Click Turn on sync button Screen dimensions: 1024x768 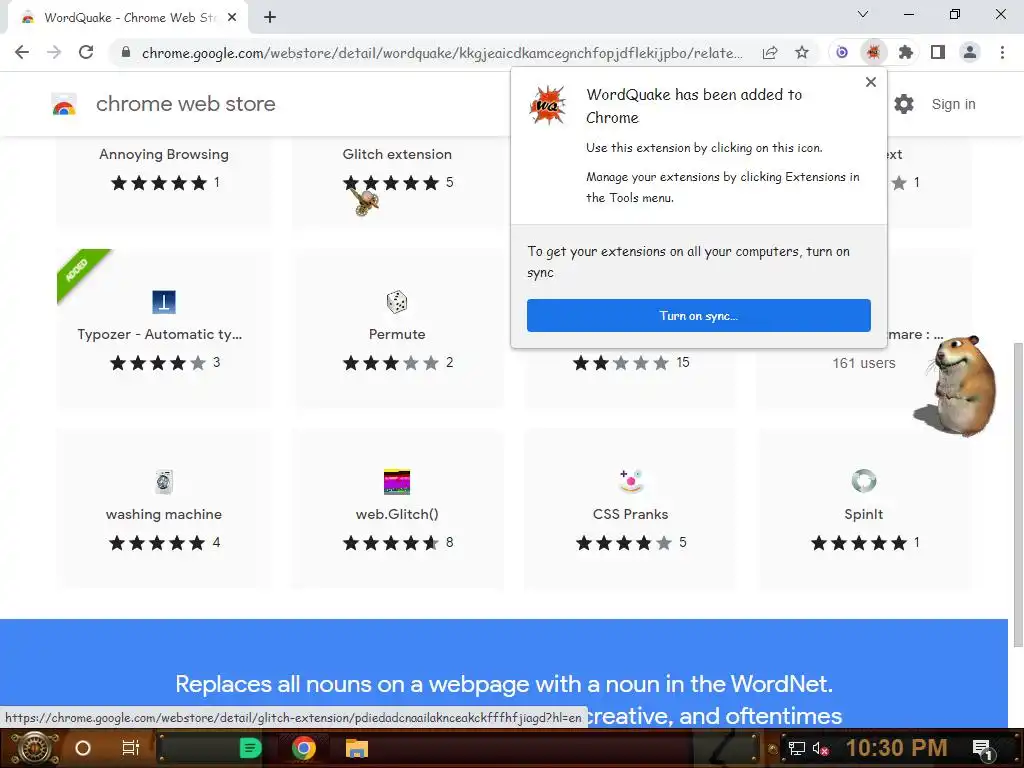click(699, 315)
